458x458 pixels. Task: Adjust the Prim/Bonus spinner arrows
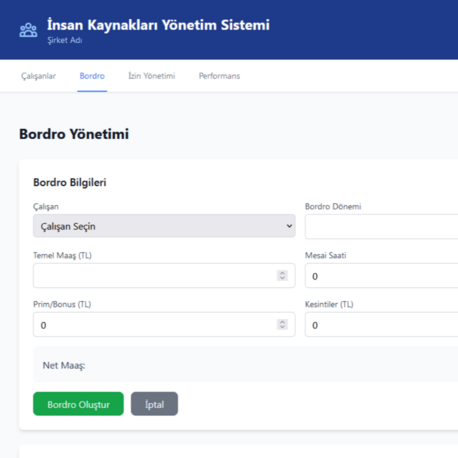point(282,324)
